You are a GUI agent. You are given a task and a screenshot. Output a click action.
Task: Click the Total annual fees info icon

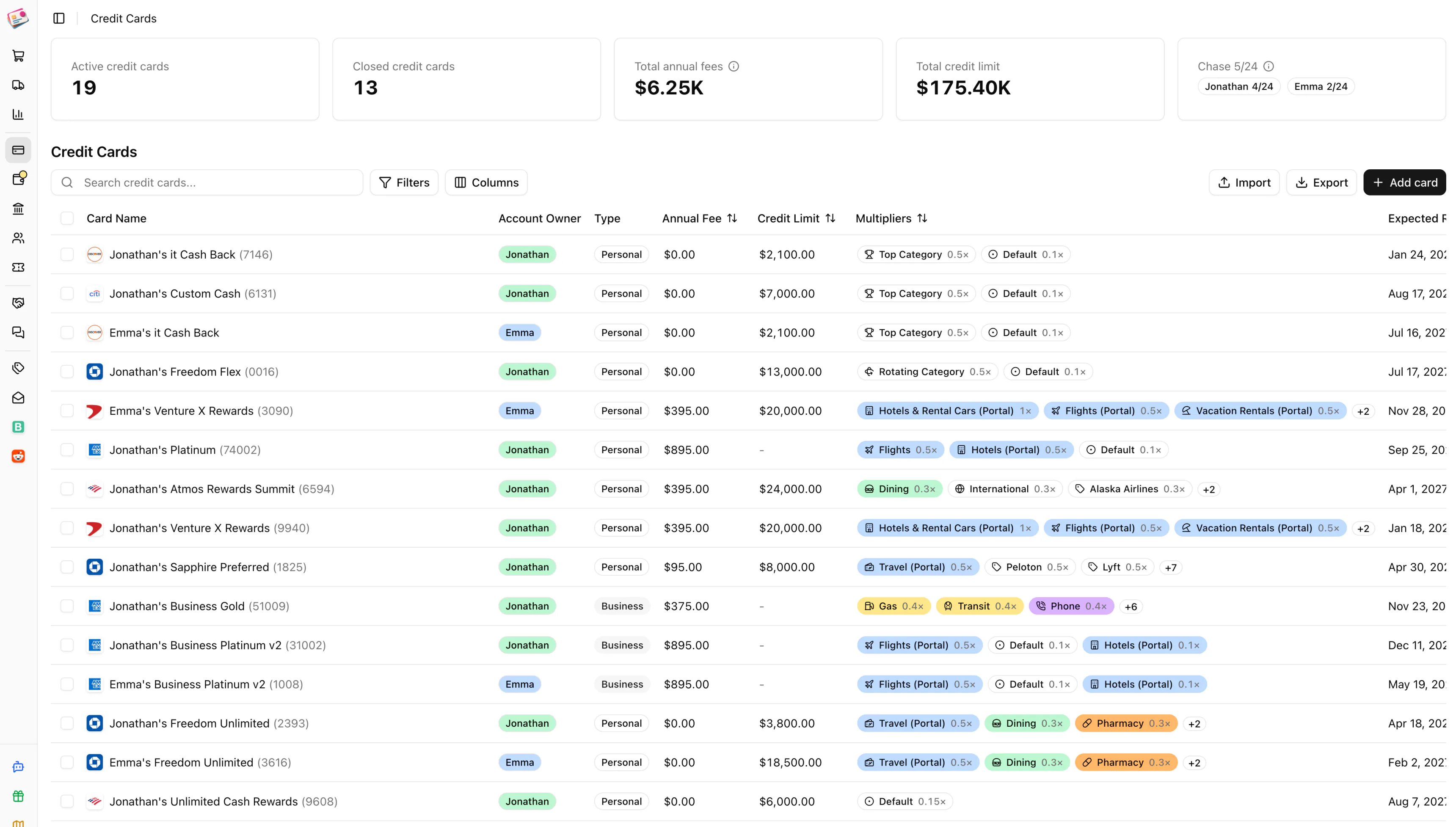(734, 66)
